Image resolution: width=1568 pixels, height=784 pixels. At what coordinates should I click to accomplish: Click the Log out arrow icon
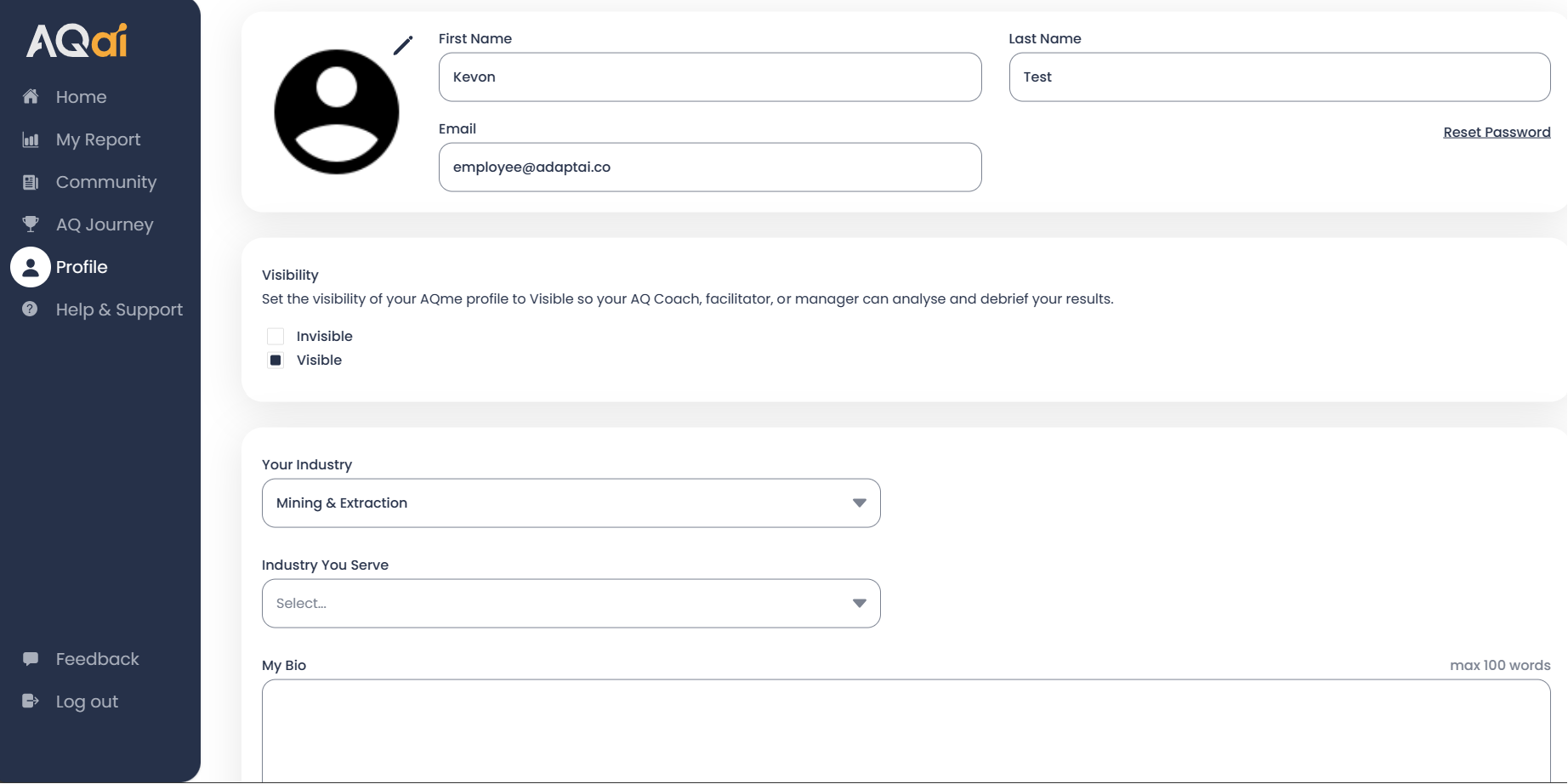[x=31, y=702]
